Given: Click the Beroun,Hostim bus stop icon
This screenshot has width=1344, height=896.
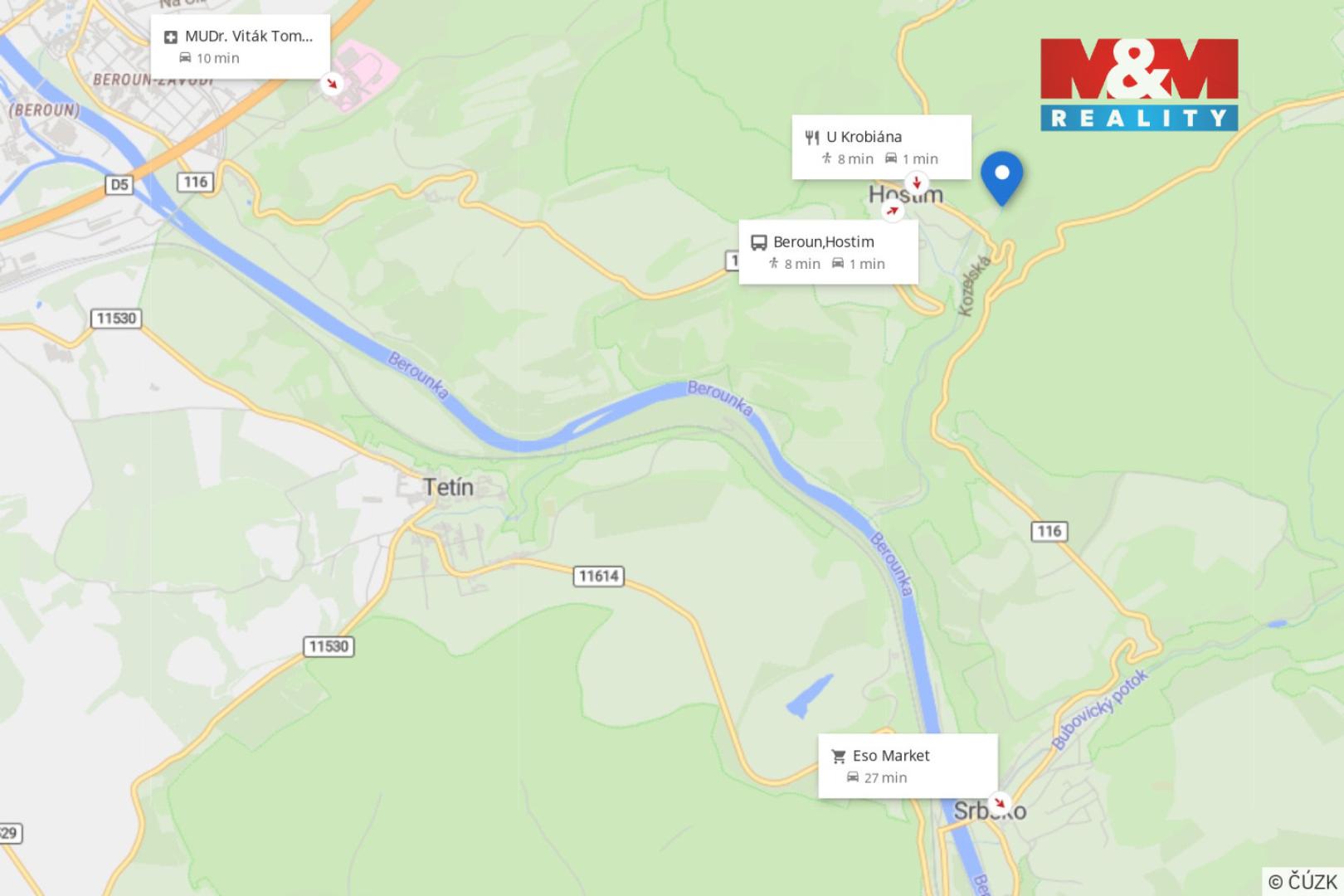Looking at the screenshot, I should click(758, 242).
